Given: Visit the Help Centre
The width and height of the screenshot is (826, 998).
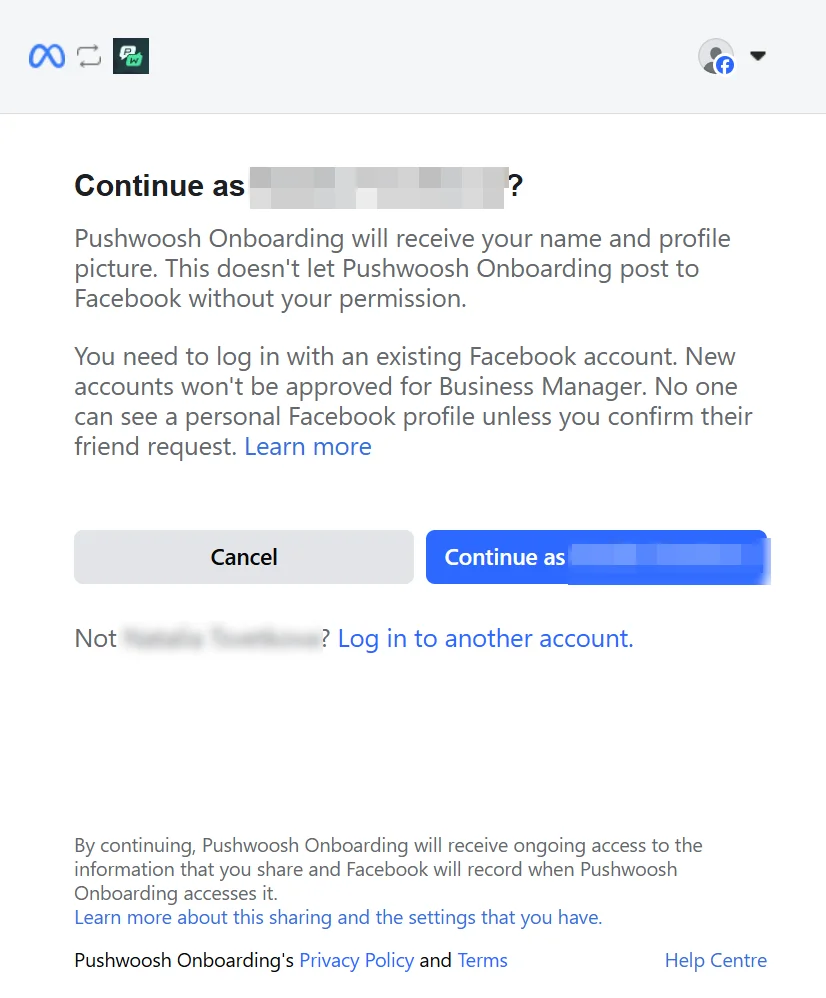Looking at the screenshot, I should 715,960.
